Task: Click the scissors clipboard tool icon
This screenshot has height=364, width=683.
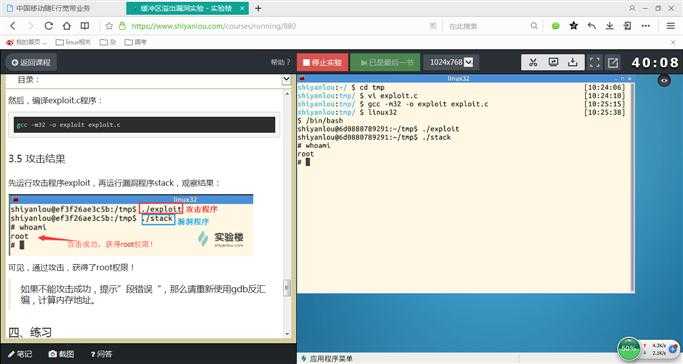Action: pos(533,62)
